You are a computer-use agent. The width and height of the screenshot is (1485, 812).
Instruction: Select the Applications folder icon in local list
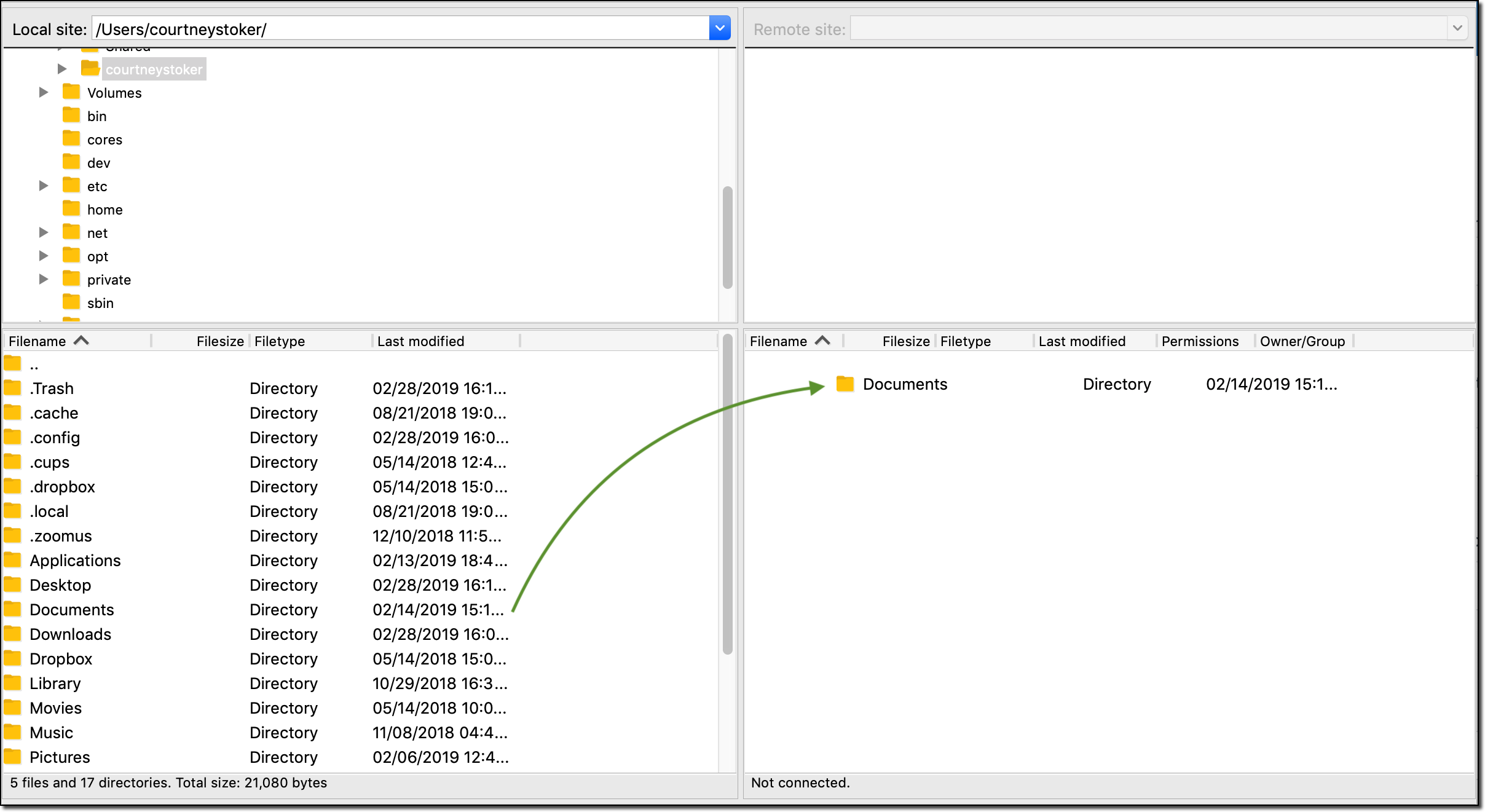click(13, 560)
